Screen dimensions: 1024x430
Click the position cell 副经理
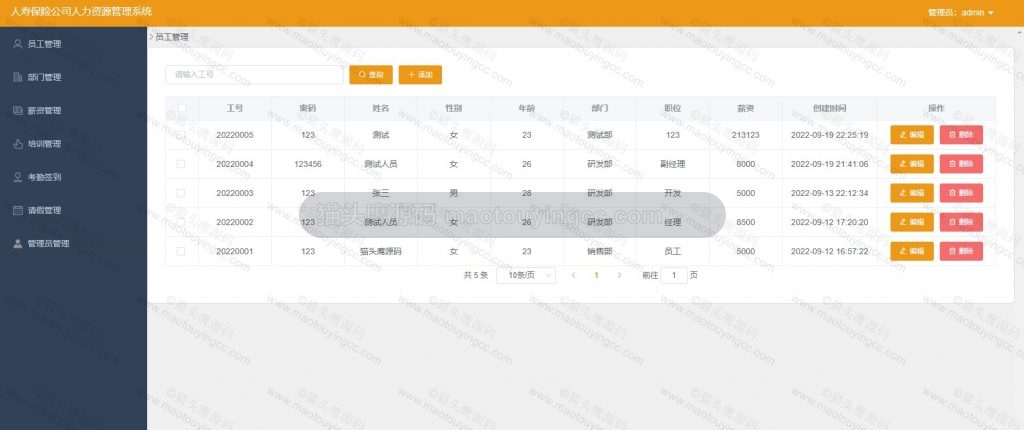pyautogui.click(x=673, y=164)
